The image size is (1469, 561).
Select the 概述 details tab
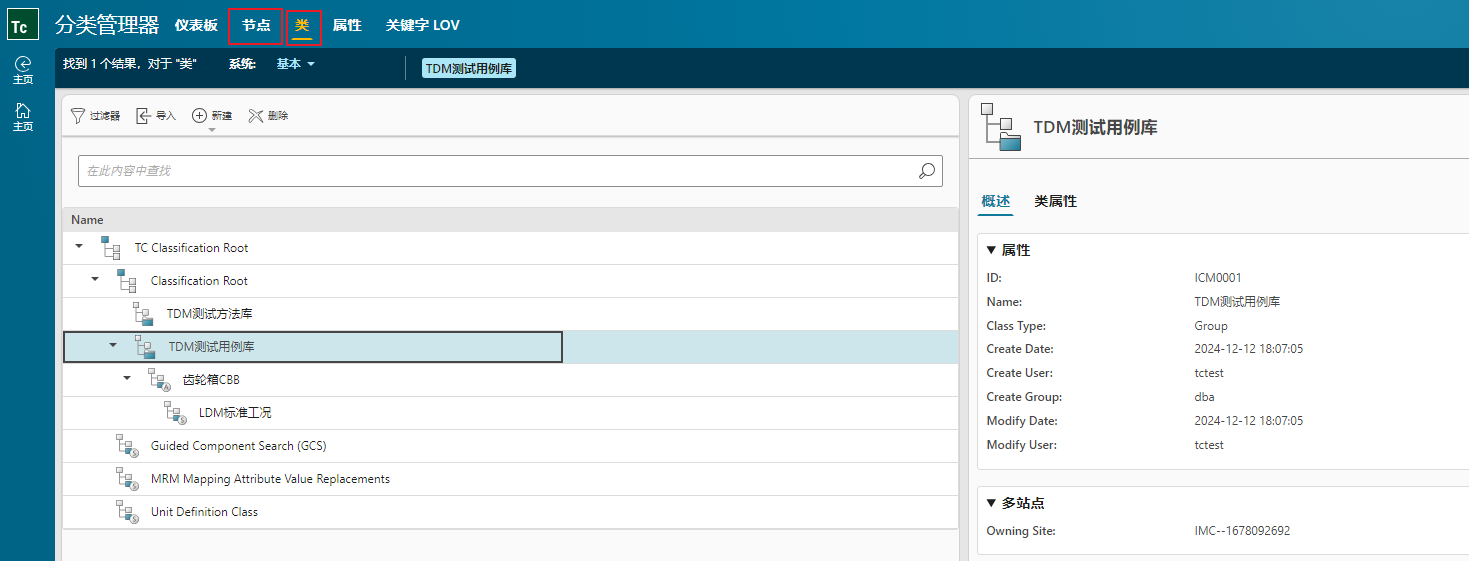(996, 201)
